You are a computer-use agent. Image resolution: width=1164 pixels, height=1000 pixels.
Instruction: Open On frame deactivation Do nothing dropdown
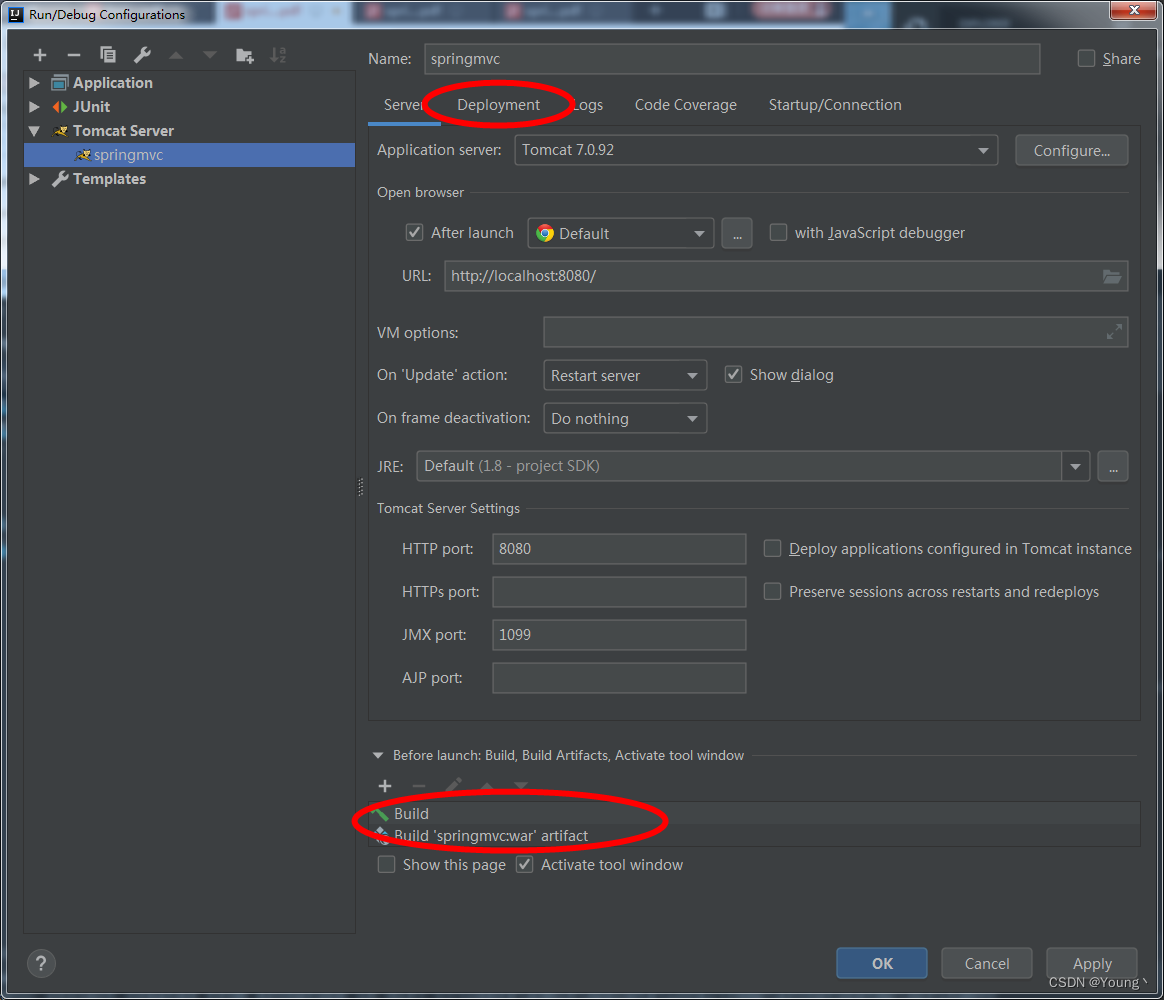click(x=625, y=419)
